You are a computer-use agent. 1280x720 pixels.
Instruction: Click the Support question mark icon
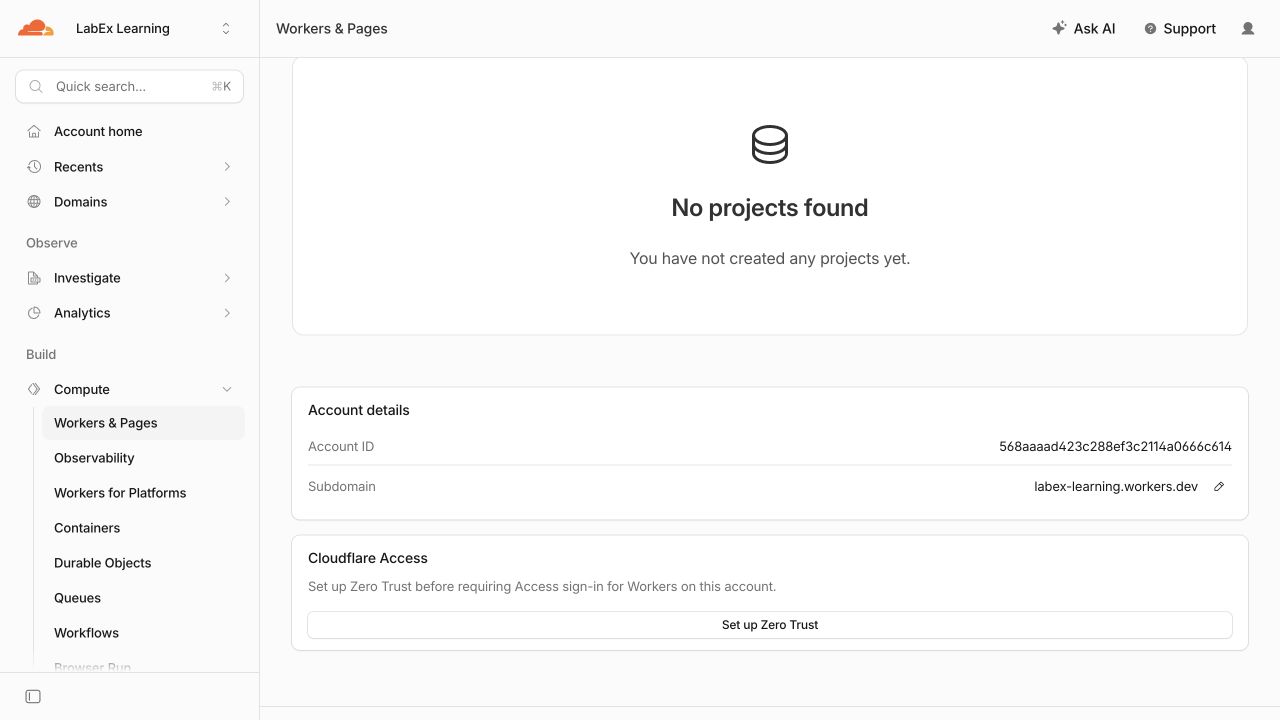[x=1150, y=29]
